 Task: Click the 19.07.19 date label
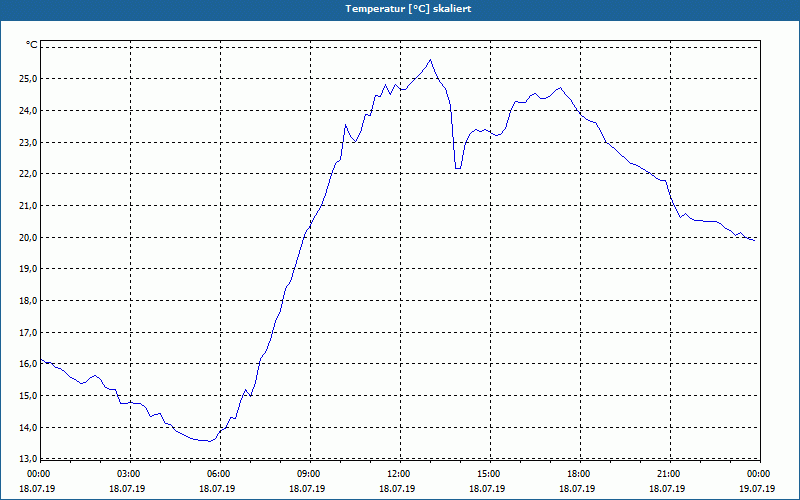[757, 489]
